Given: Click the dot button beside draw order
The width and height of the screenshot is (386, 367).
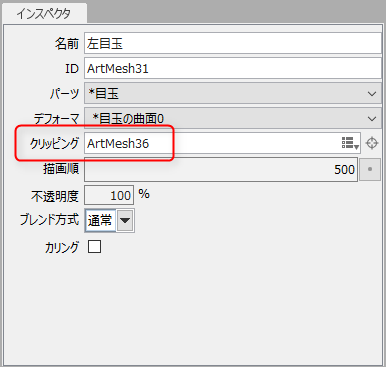Looking at the screenshot, I should point(370,169).
